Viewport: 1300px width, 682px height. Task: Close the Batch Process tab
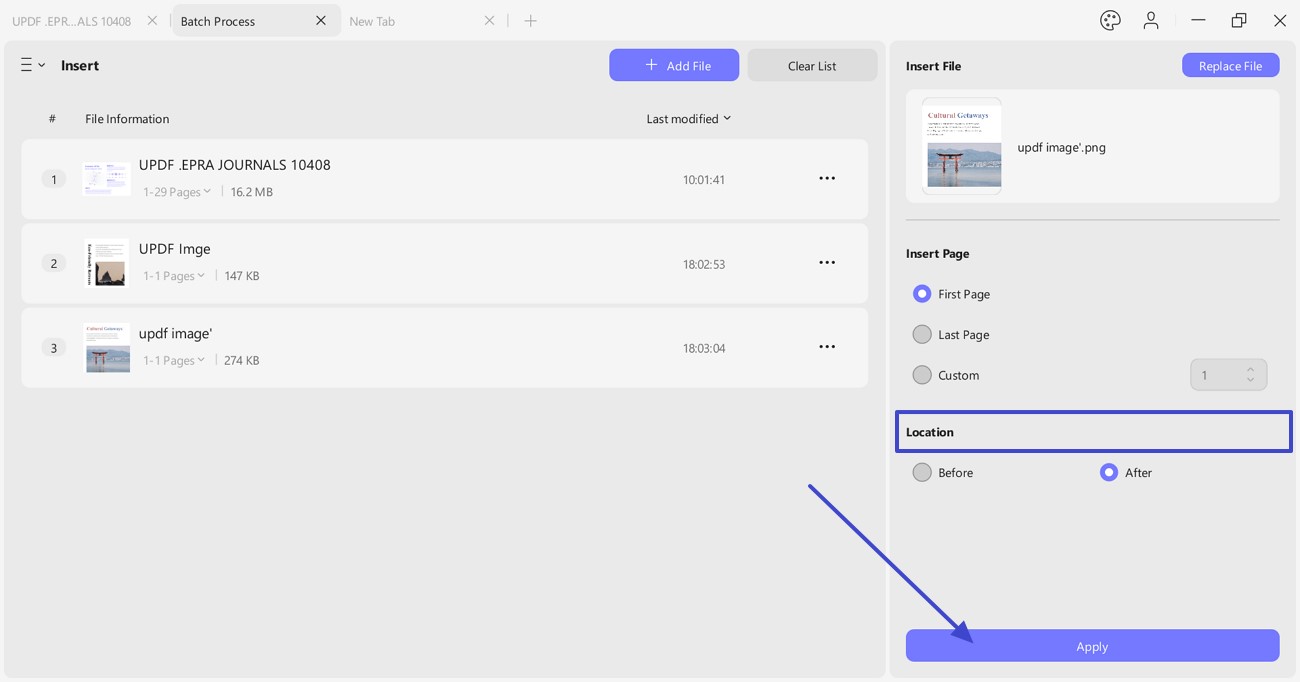tap(321, 21)
